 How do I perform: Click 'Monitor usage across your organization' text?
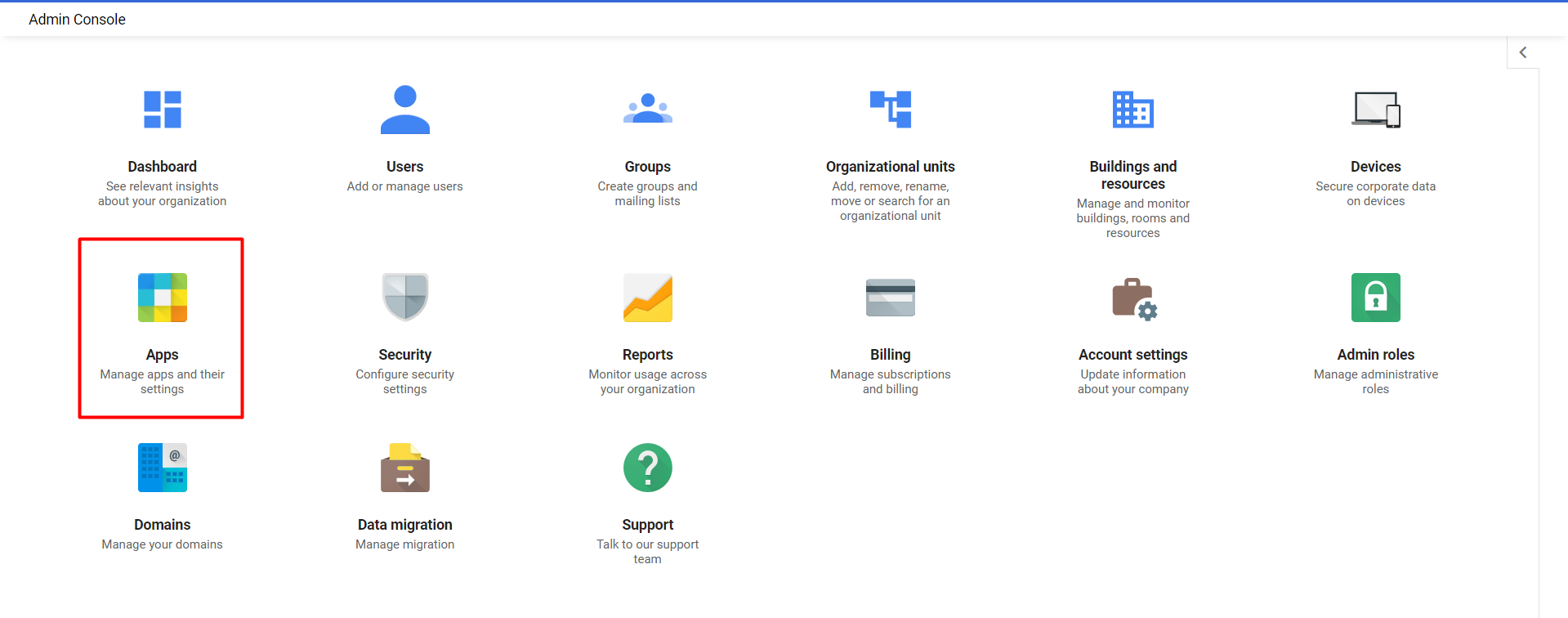tap(648, 382)
